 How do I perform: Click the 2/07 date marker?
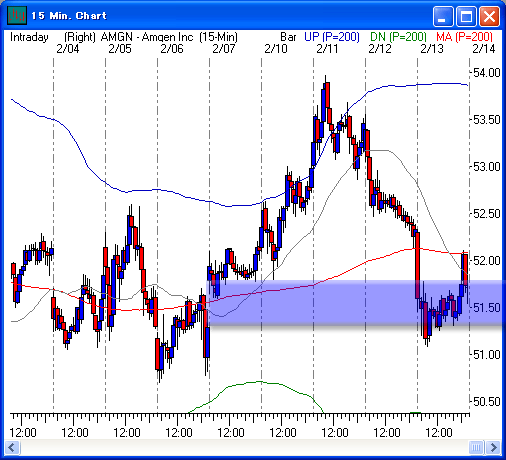[224, 49]
